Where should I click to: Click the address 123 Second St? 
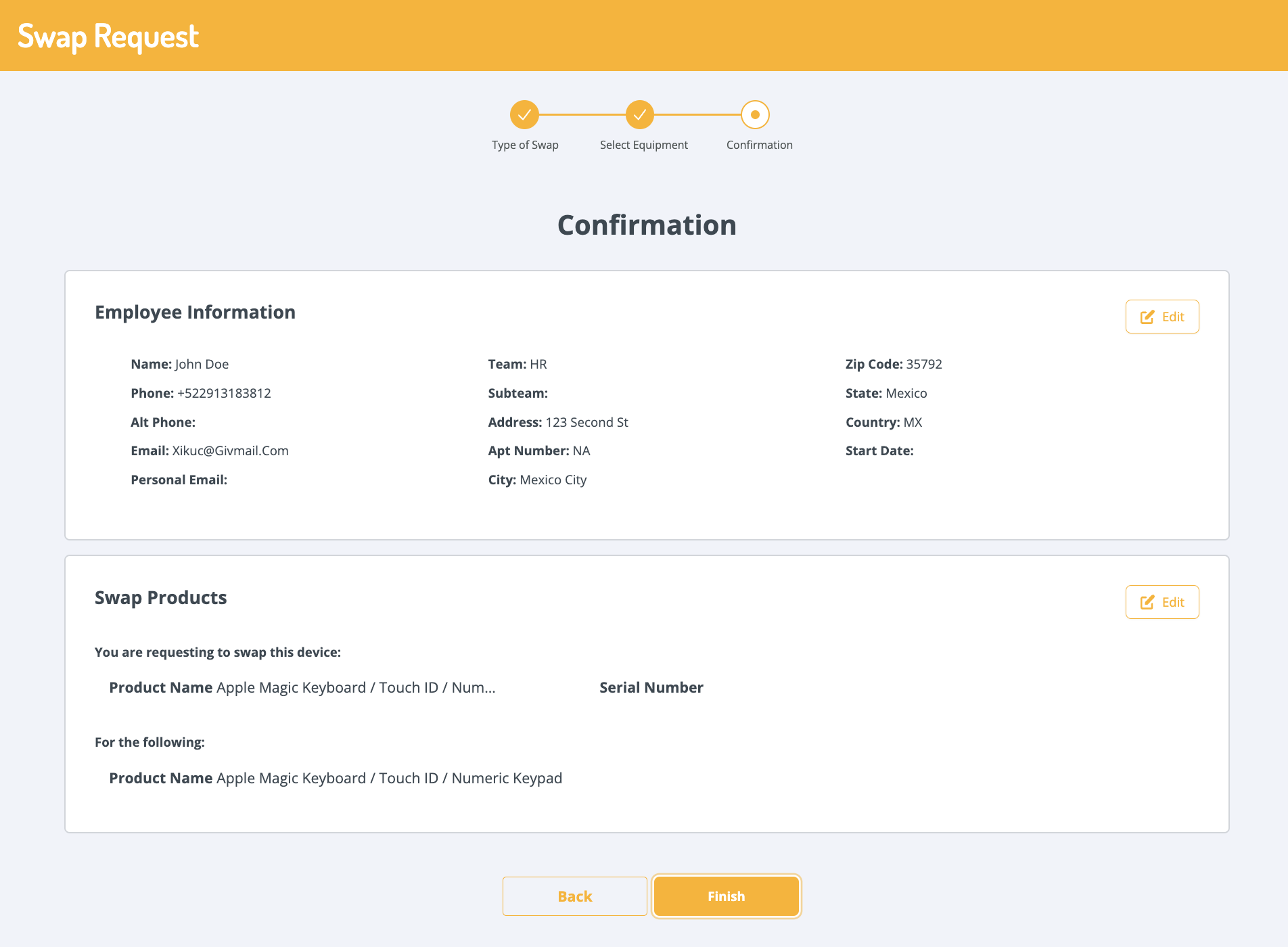point(586,423)
